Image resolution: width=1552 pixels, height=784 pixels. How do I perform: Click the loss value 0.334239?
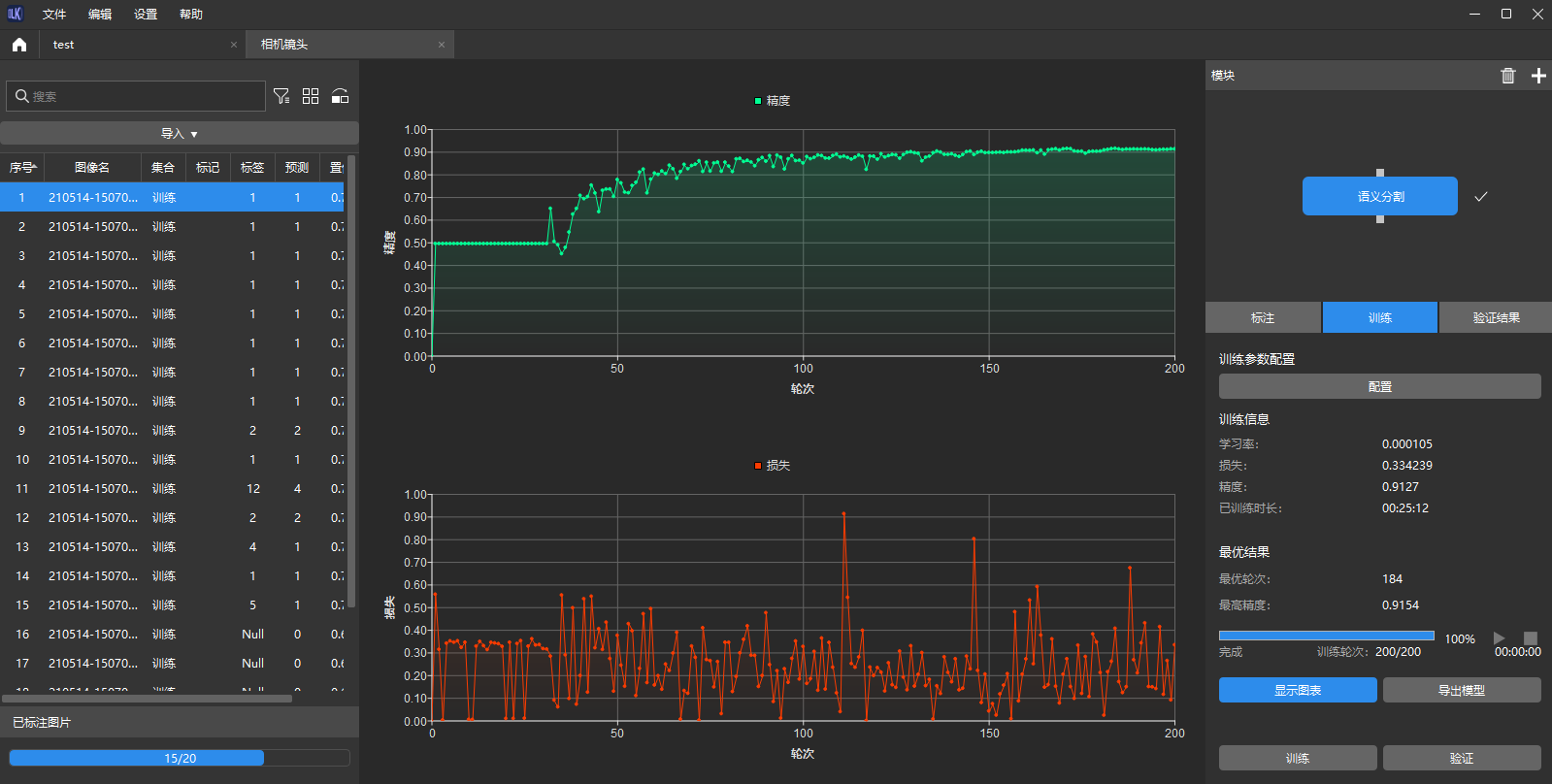click(x=1407, y=466)
